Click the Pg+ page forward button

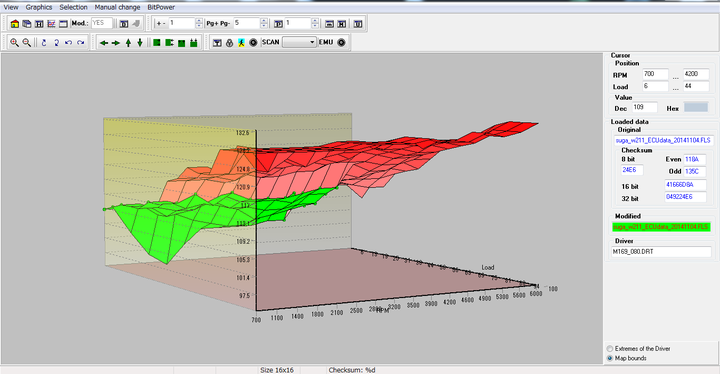212,23
